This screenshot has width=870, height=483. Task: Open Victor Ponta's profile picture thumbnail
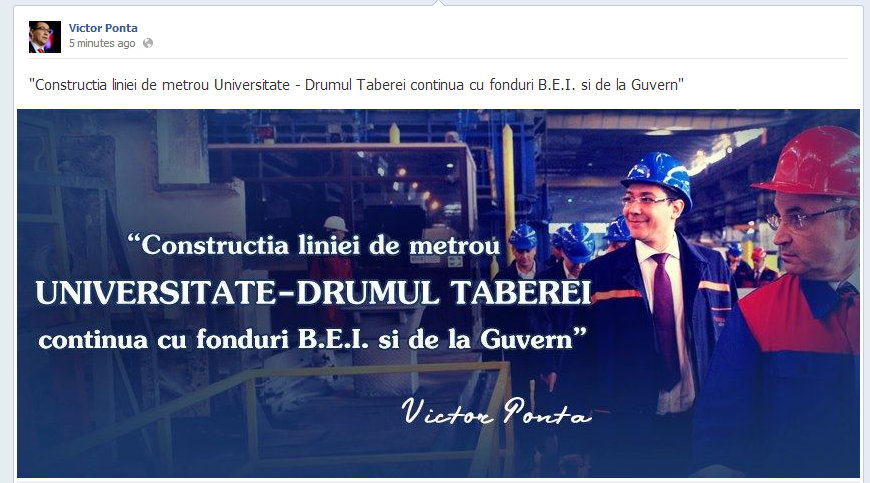[x=45, y=37]
